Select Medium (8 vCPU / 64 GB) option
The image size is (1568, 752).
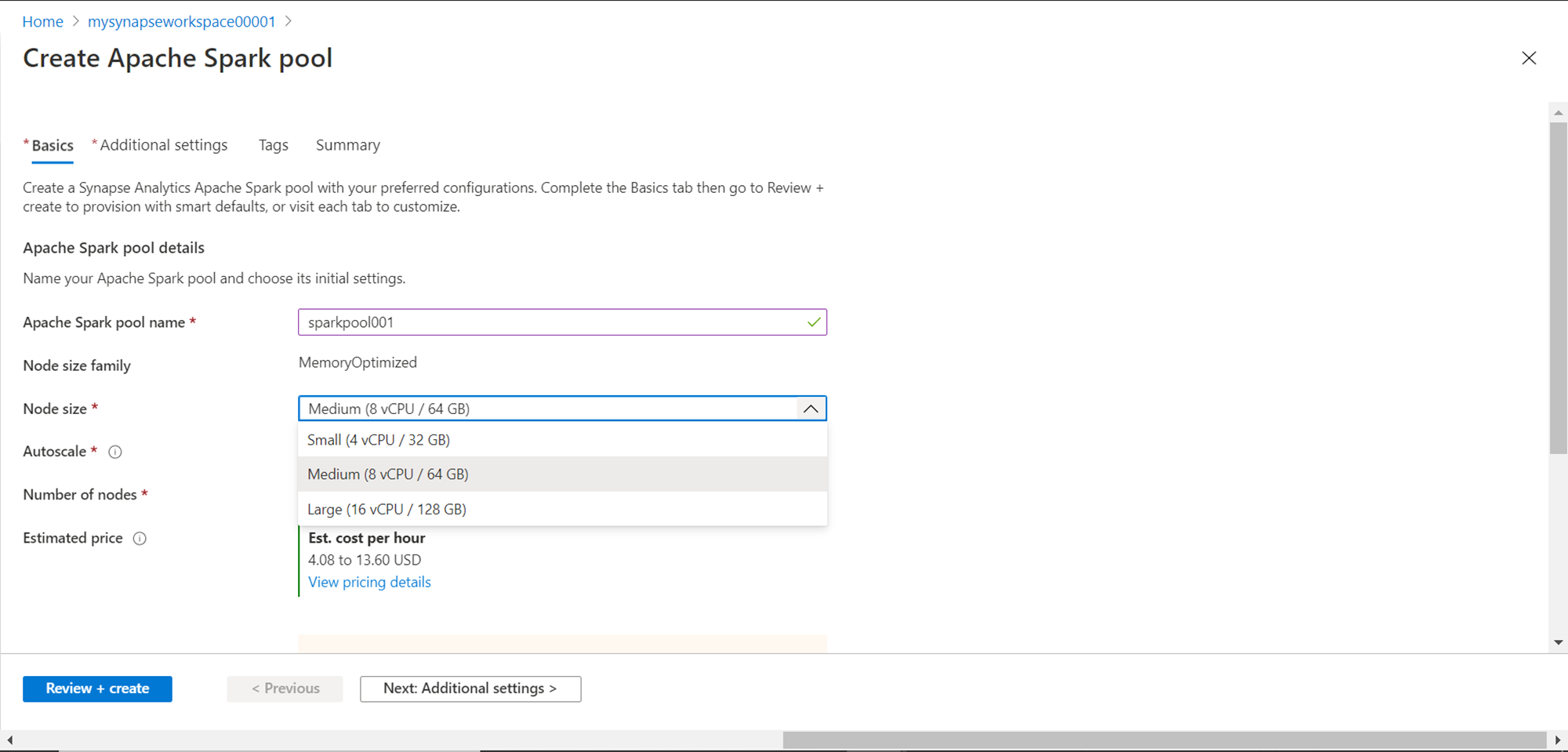[563, 474]
